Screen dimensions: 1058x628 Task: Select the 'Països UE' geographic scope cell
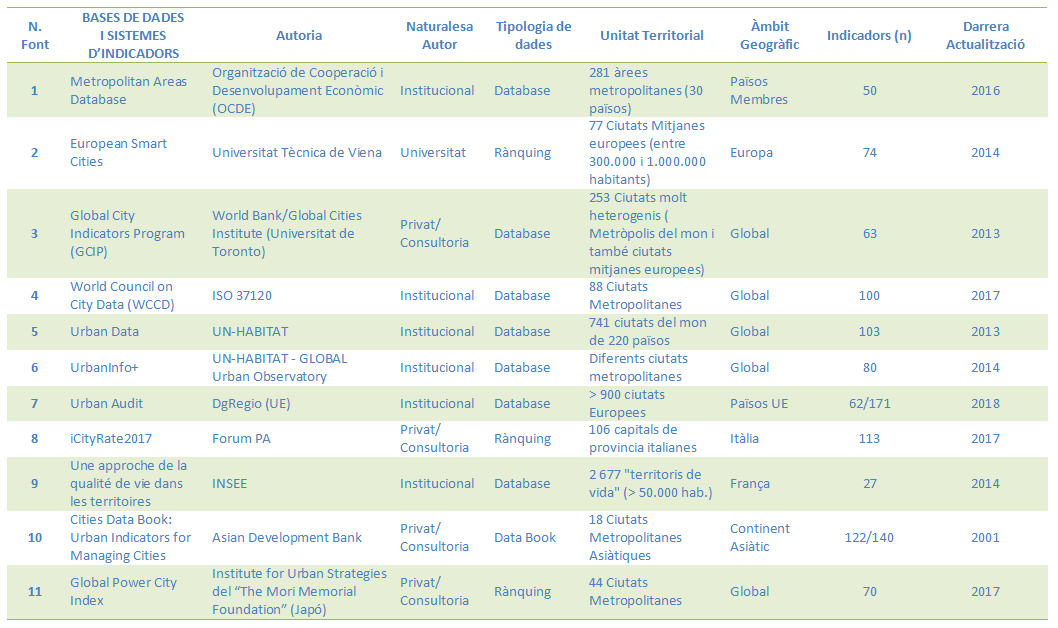759,403
